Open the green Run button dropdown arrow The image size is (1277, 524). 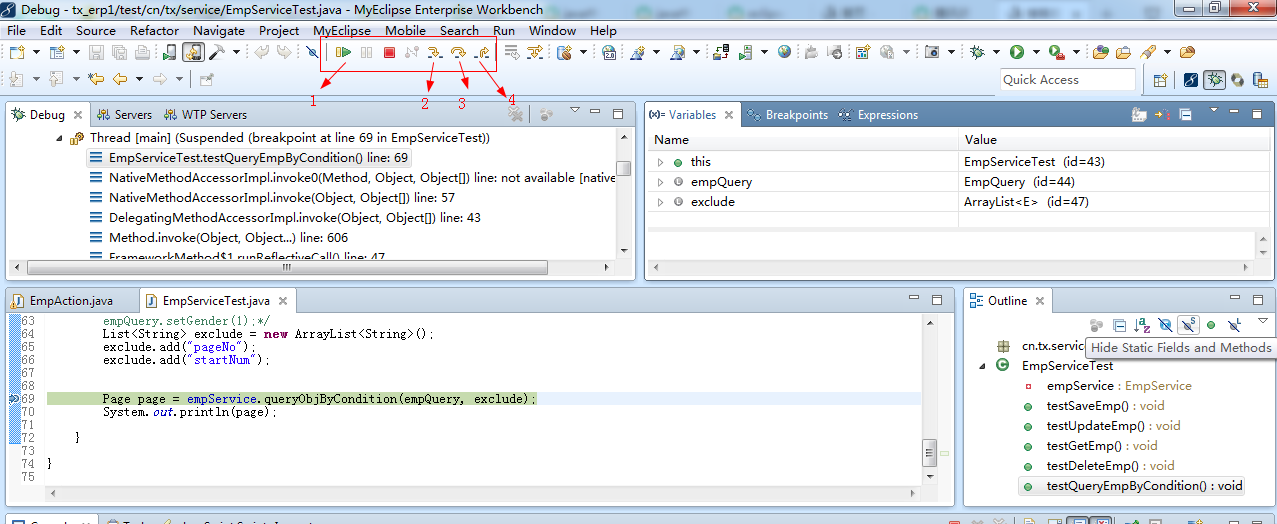(x=1036, y=52)
